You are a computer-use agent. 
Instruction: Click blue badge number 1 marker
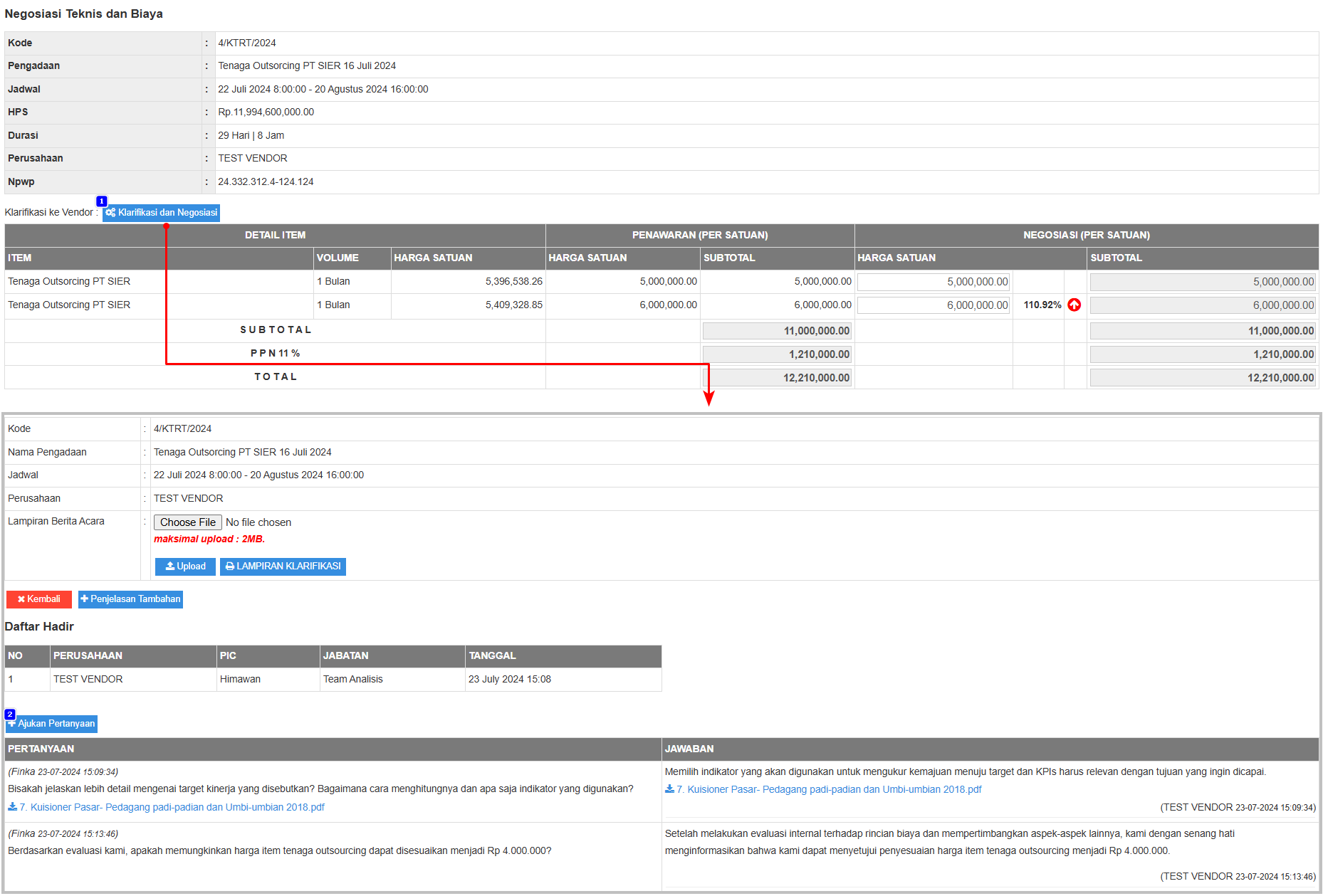pos(102,201)
